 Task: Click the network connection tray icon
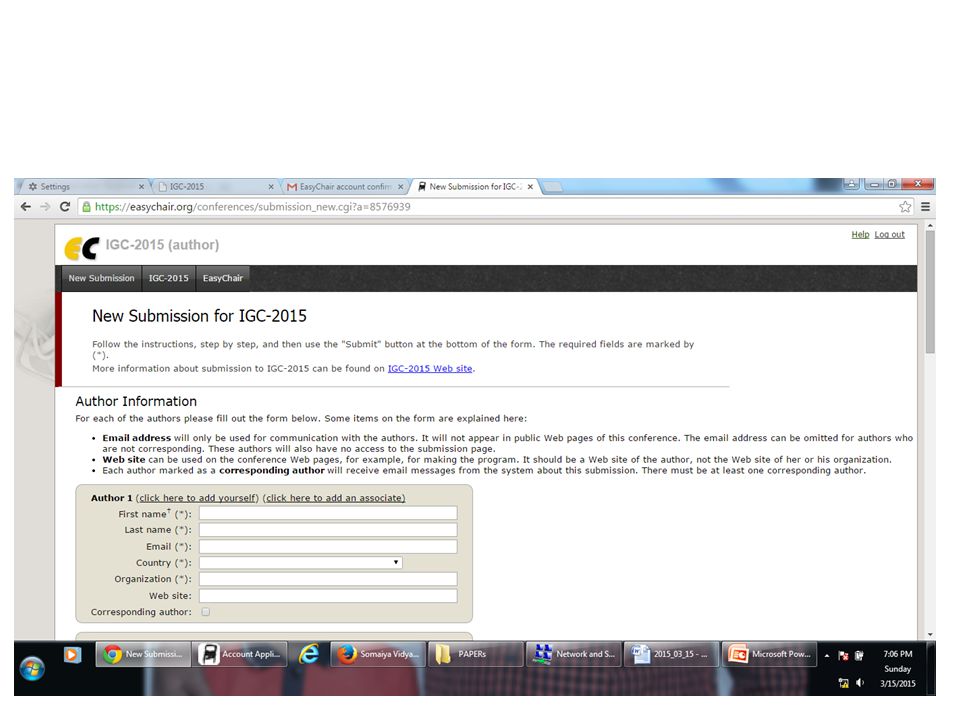[x=844, y=683]
